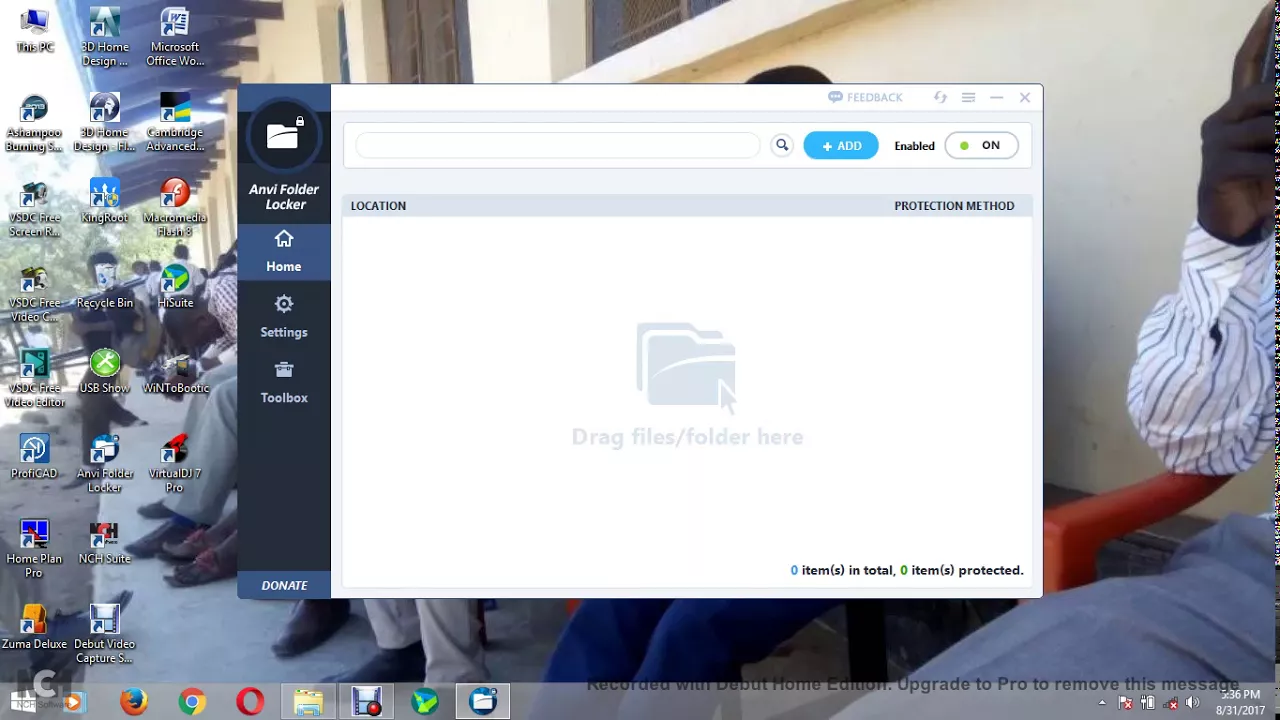
Task: Open Firefox from the taskbar
Action: (134, 701)
